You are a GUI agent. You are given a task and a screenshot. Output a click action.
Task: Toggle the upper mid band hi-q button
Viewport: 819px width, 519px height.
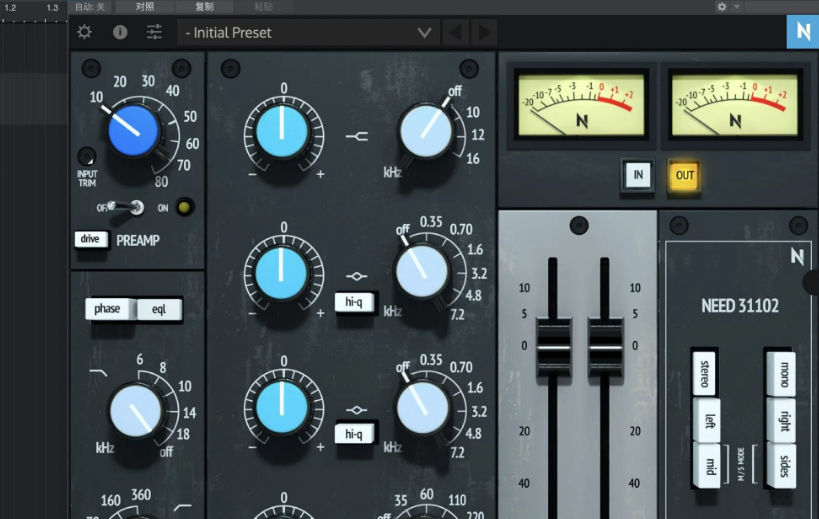(354, 302)
